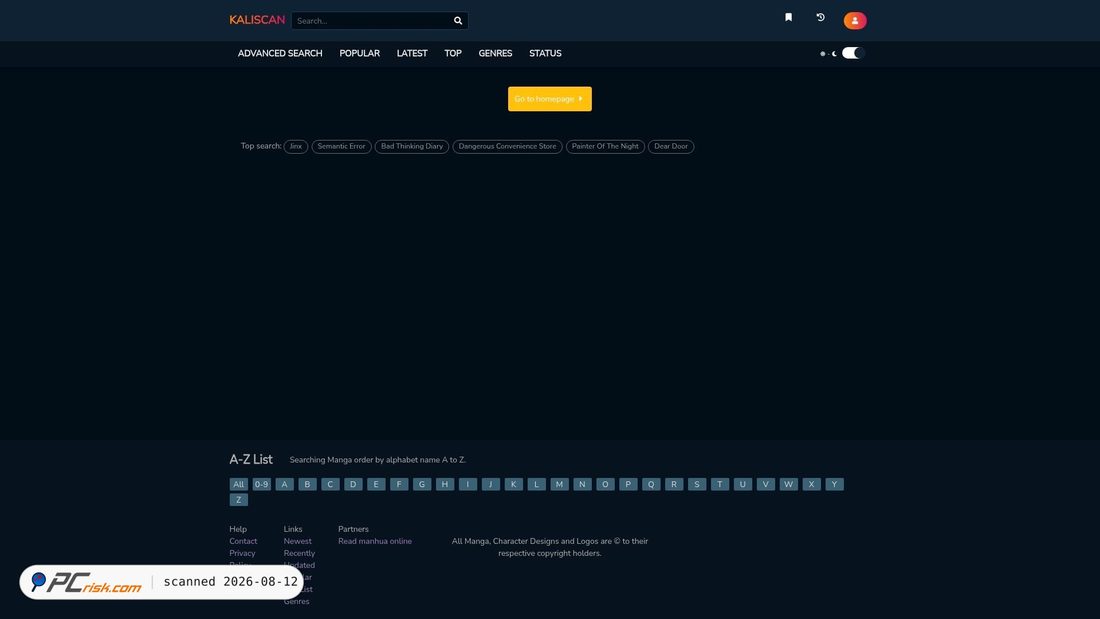Toggle the dark mode switch
1100x619 pixels.
[x=852, y=53]
